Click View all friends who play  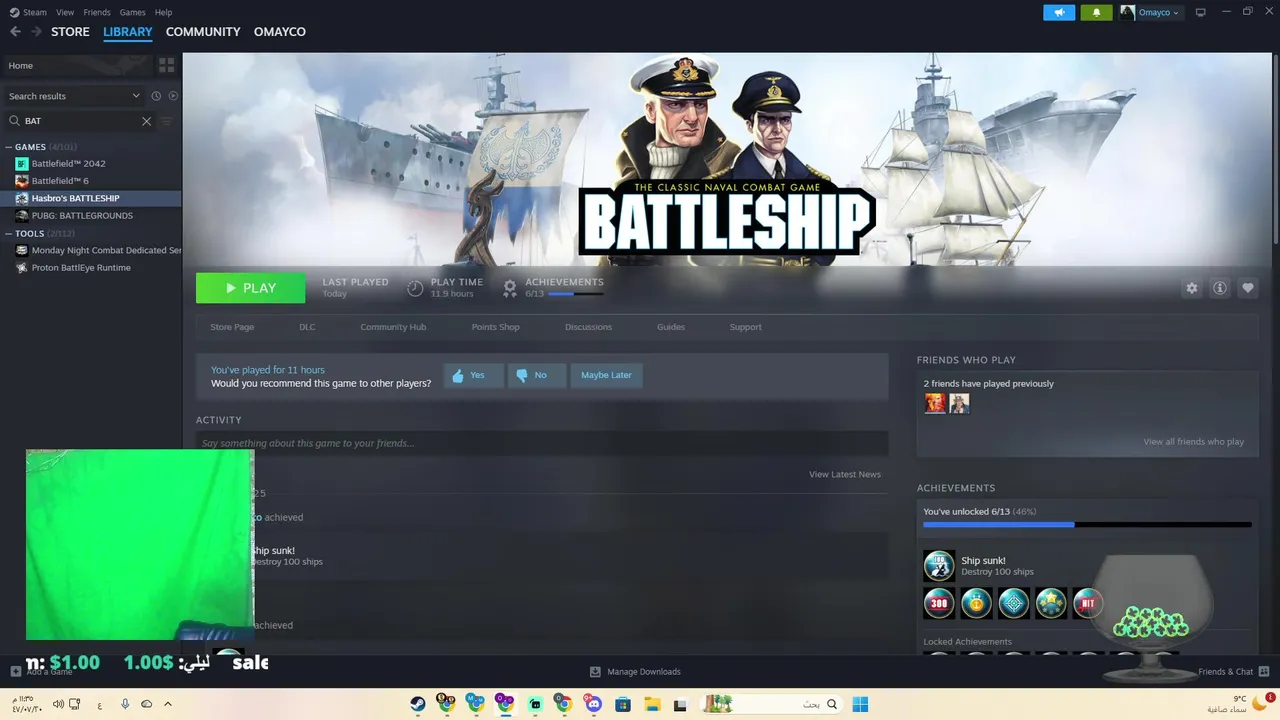pyautogui.click(x=1194, y=442)
